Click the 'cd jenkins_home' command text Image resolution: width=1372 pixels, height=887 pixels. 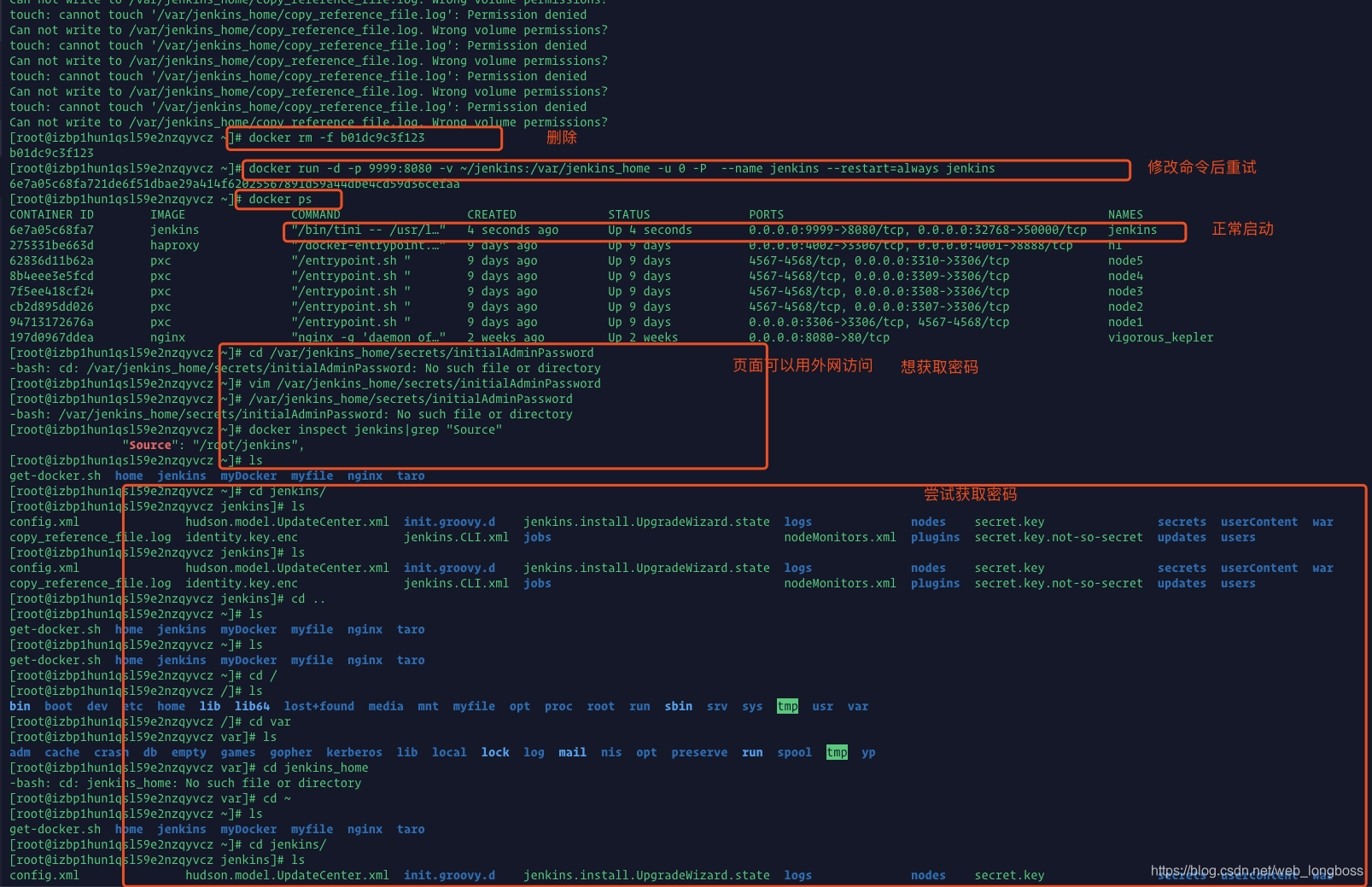tap(315, 767)
